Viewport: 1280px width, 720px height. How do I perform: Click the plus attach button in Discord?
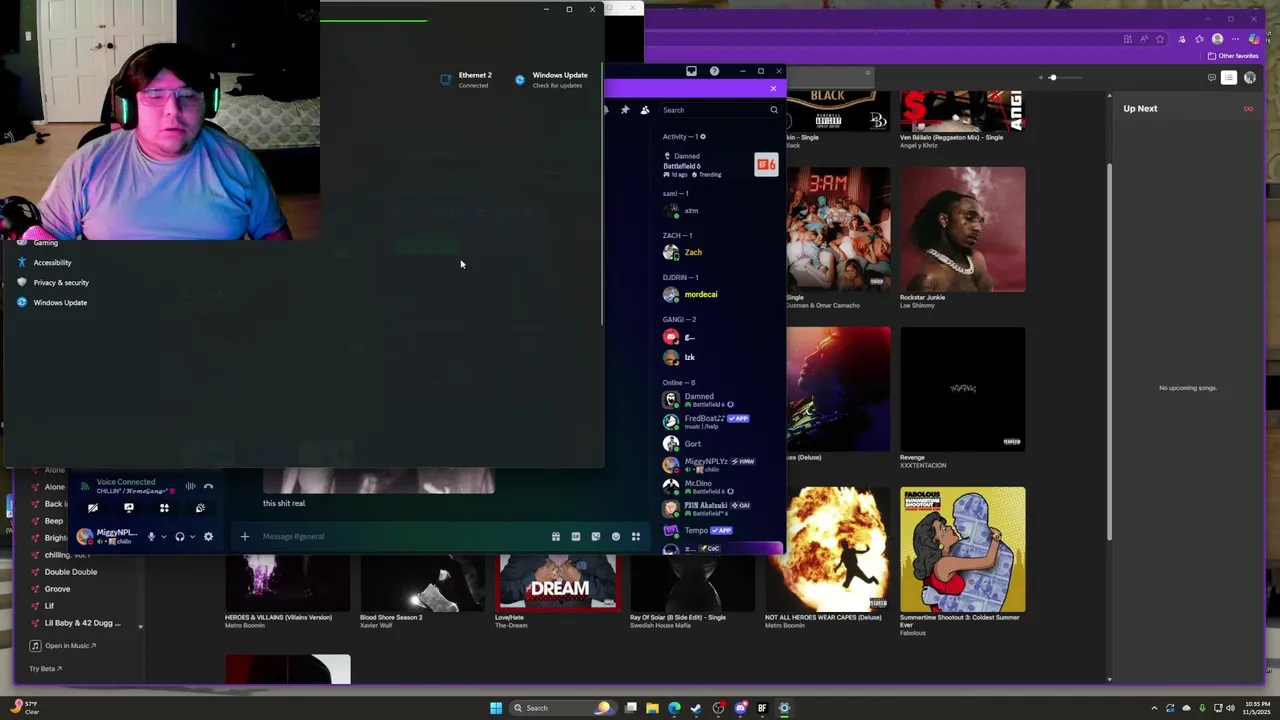point(244,536)
